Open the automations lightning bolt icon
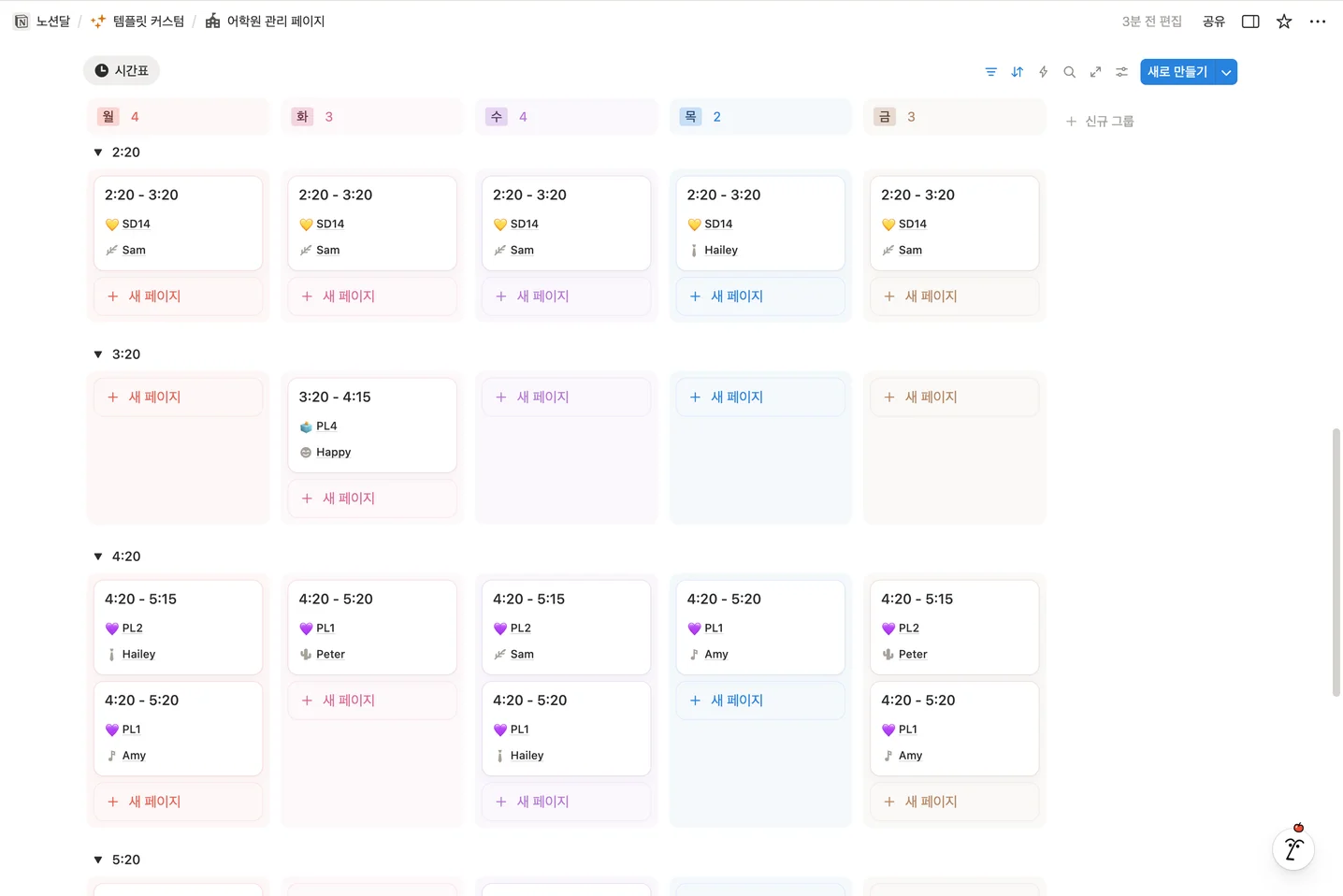The image size is (1343, 896). point(1043,71)
